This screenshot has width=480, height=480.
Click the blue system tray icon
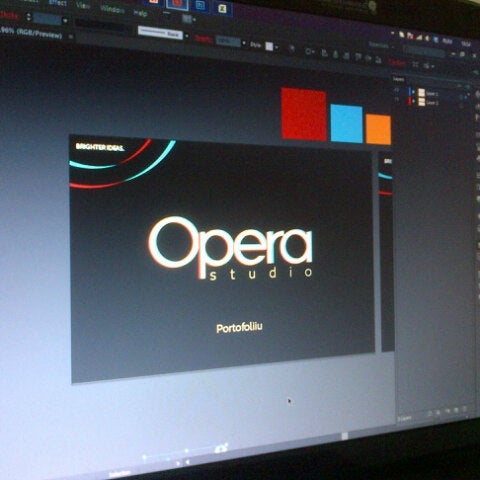[436, 39]
